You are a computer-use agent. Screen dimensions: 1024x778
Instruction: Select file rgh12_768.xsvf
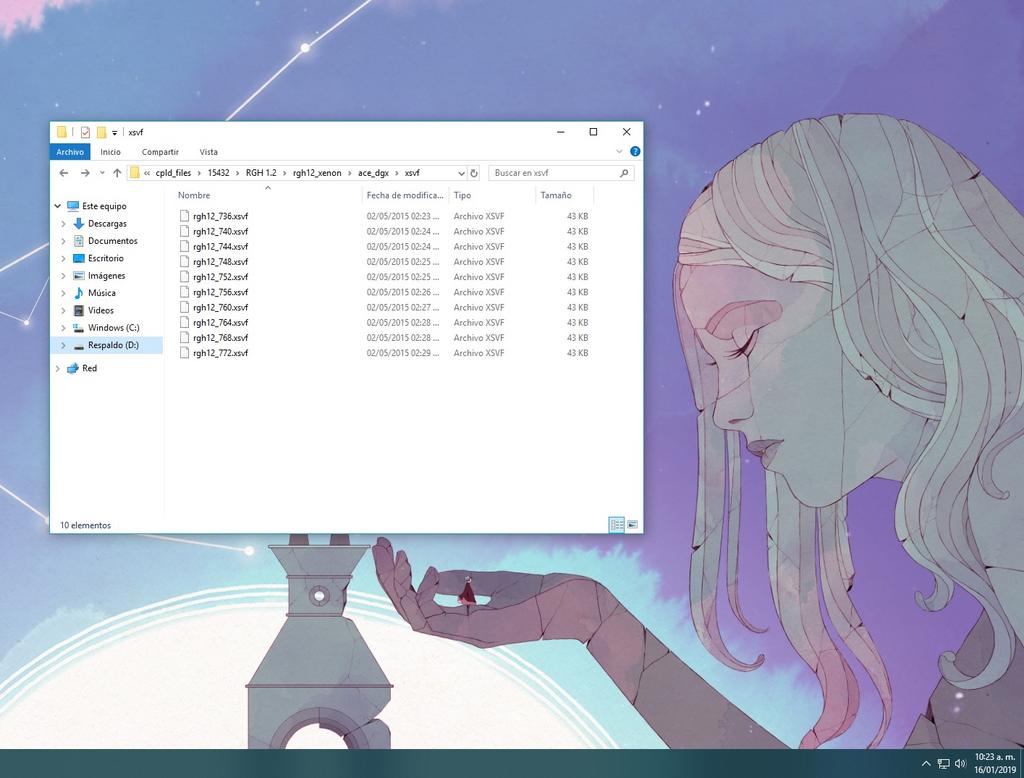tap(220, 338)
